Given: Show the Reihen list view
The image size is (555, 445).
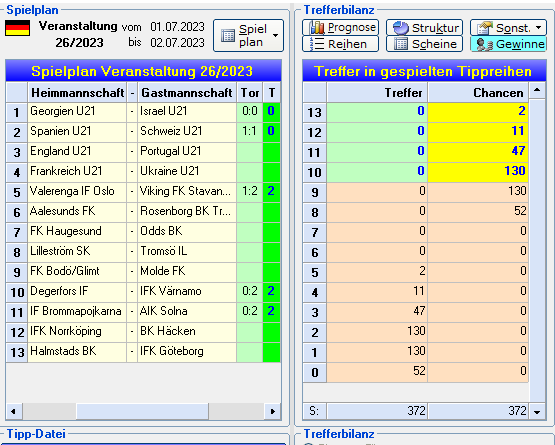Looking at the screenshot, I should [x=341, y=44].
